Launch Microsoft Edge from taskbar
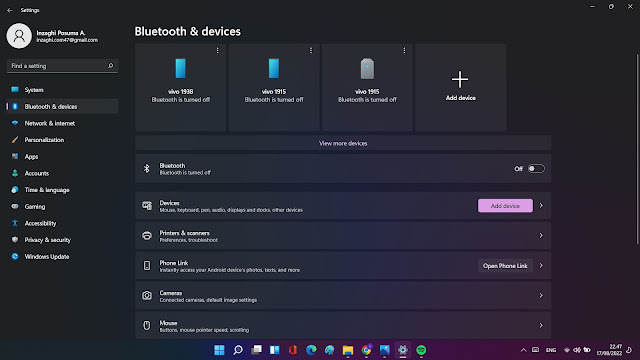The width and height of the screenshot is (640, 360). (x=311, y=350)
